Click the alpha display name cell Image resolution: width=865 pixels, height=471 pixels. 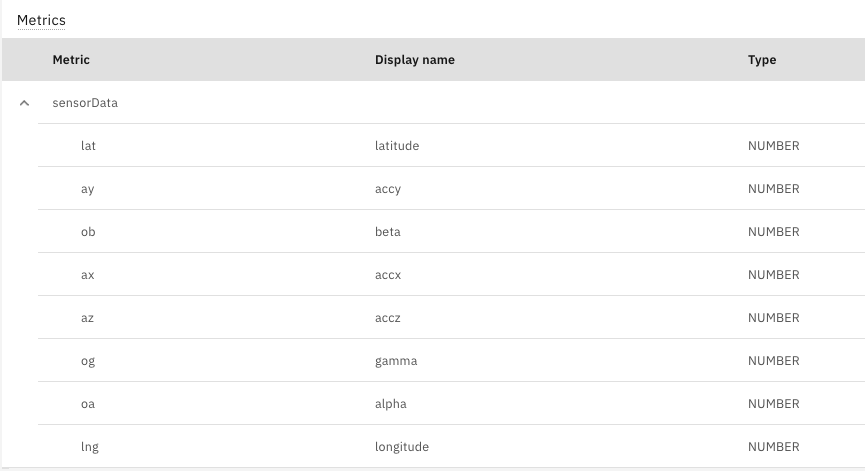click(x=391, y=404)
